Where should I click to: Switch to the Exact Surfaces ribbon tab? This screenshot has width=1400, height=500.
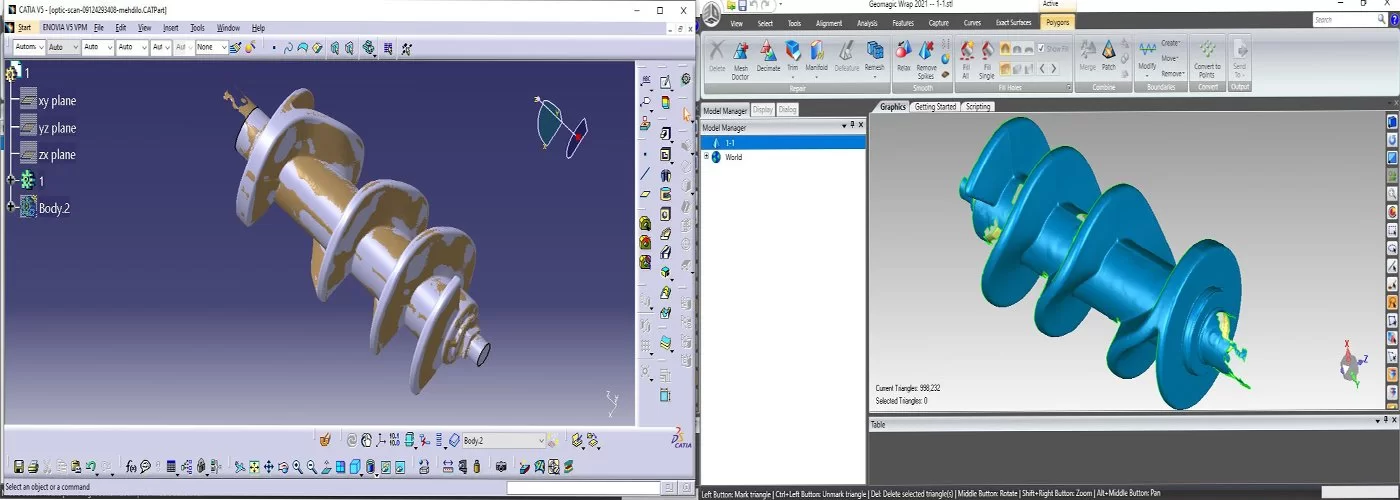click(x=1013, y=22)
